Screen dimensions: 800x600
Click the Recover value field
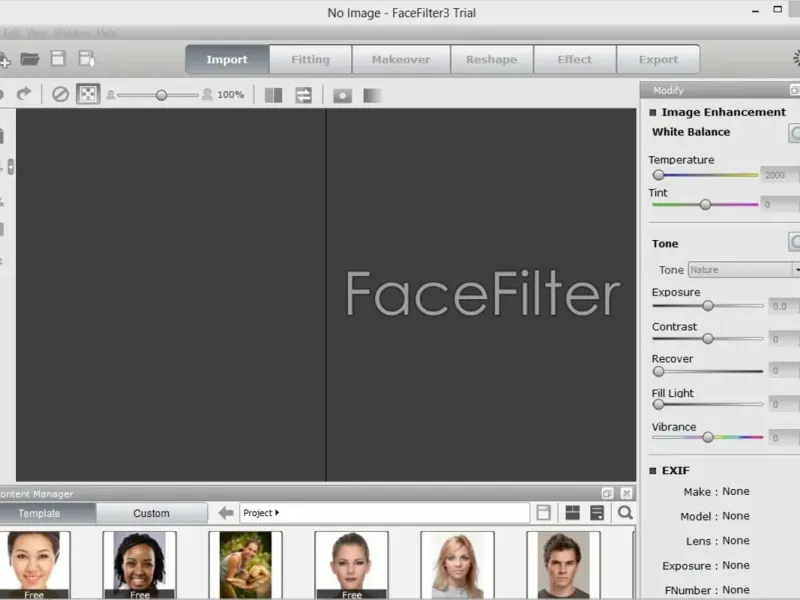tap(784, 370)
